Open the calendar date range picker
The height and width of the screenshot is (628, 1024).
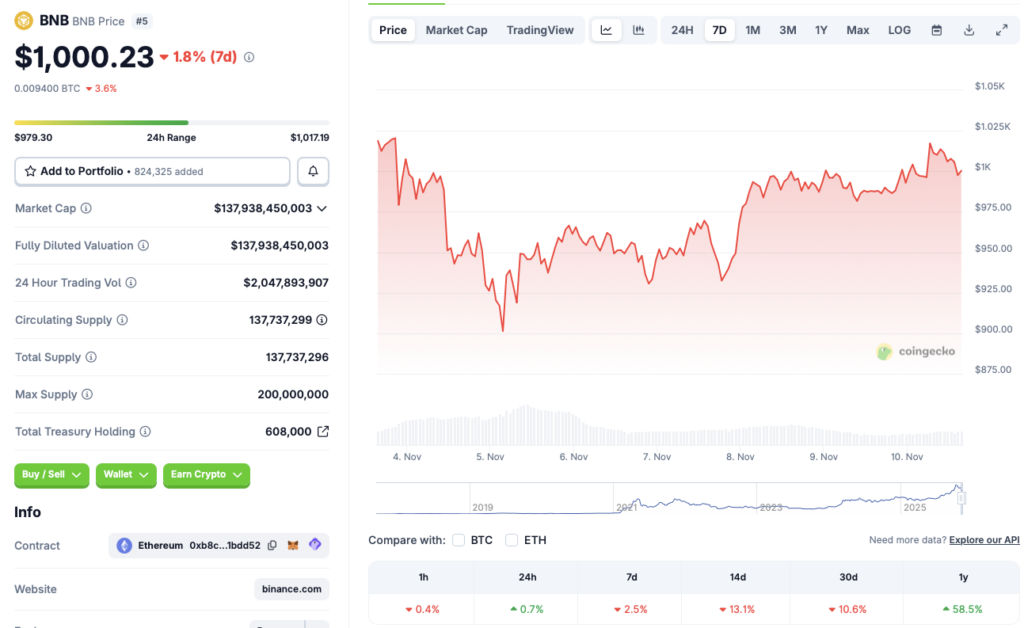pos(937,30)
